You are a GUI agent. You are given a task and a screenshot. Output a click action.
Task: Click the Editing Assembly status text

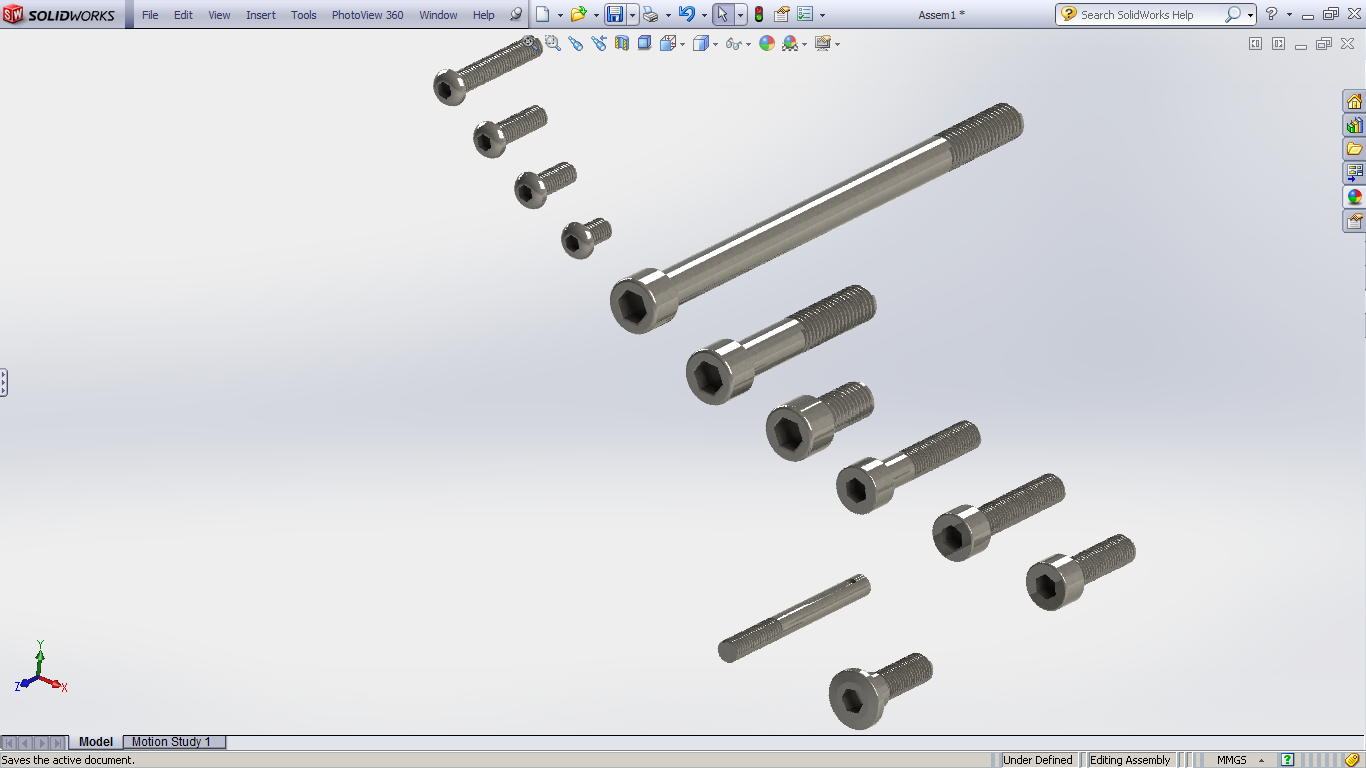(x=1130, y=760)
